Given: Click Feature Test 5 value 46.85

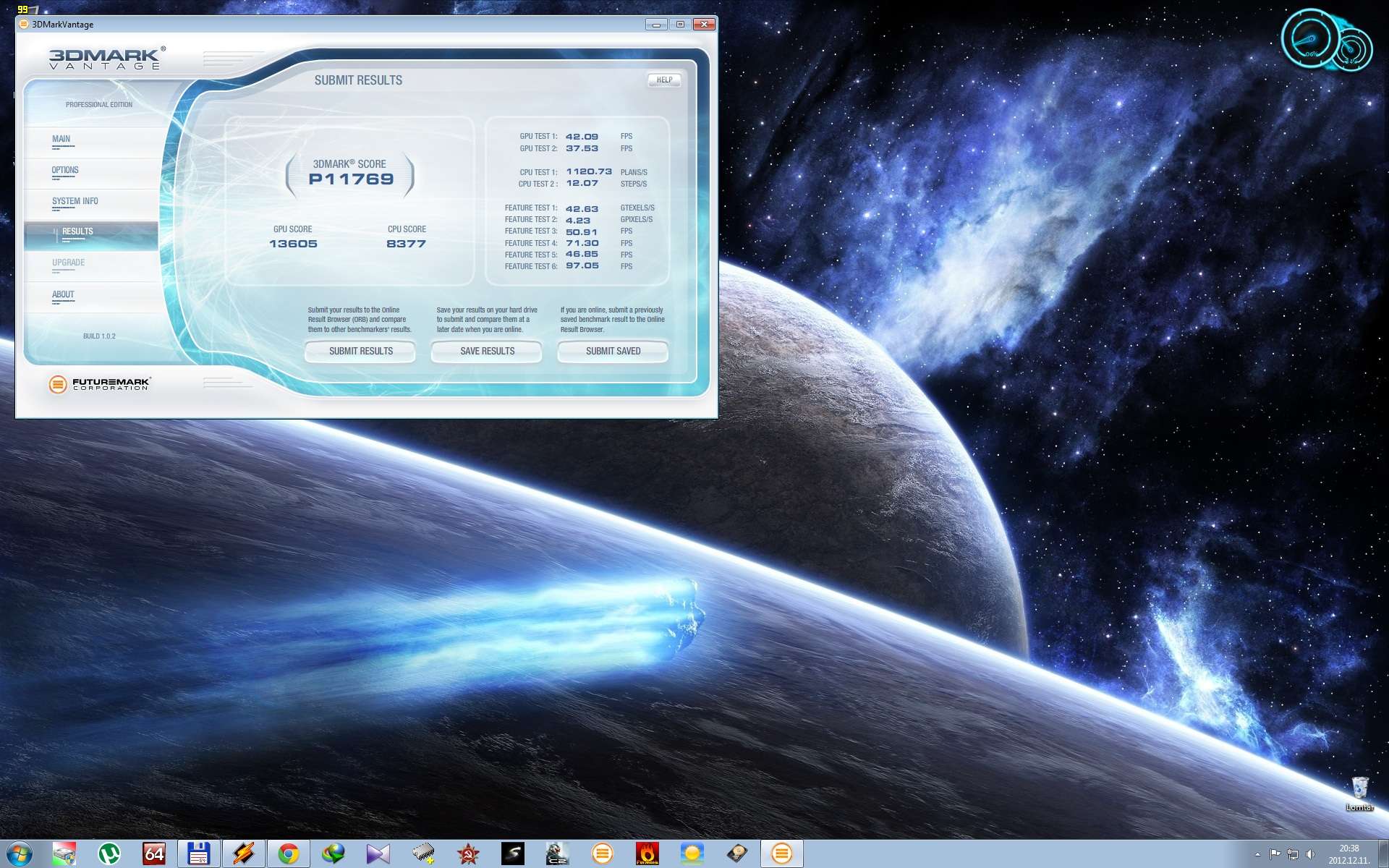Looking at the screenshot, I should (x=582, y=254).
